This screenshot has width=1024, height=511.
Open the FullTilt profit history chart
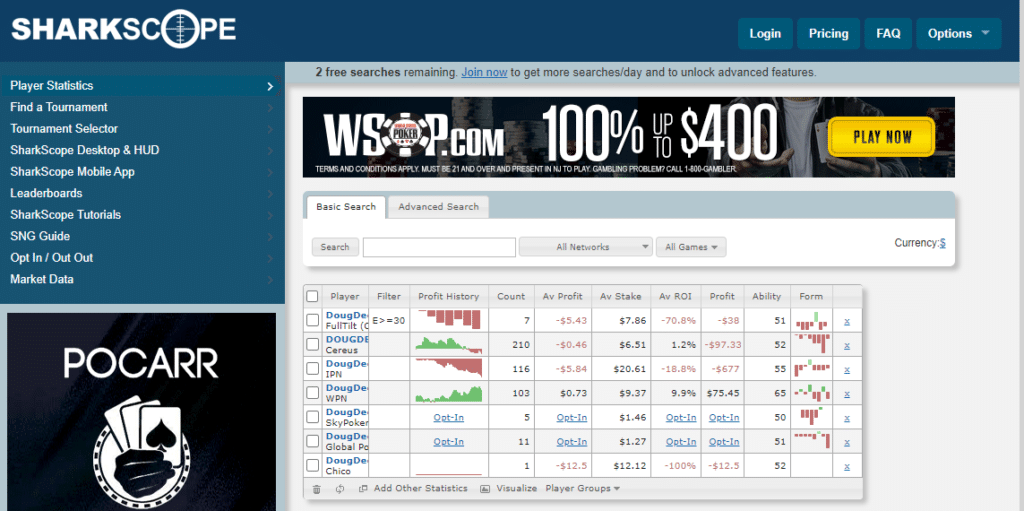pyautogui.click(x=449, y=320)
